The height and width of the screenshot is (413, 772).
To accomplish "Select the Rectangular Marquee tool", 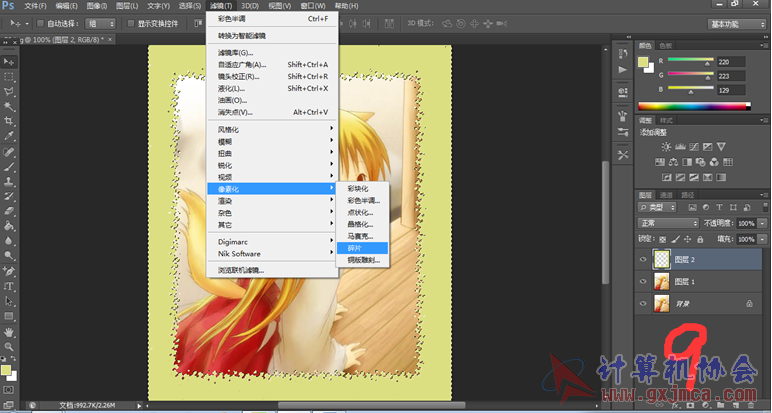I will click(9, 77).
